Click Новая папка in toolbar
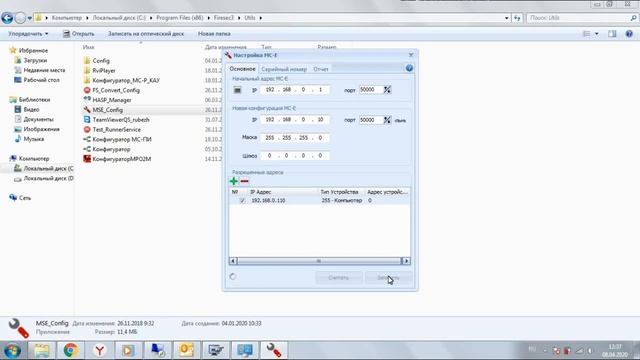Image resolution: width=640 pixels, height=360 pixels. [x=214, y=34]
